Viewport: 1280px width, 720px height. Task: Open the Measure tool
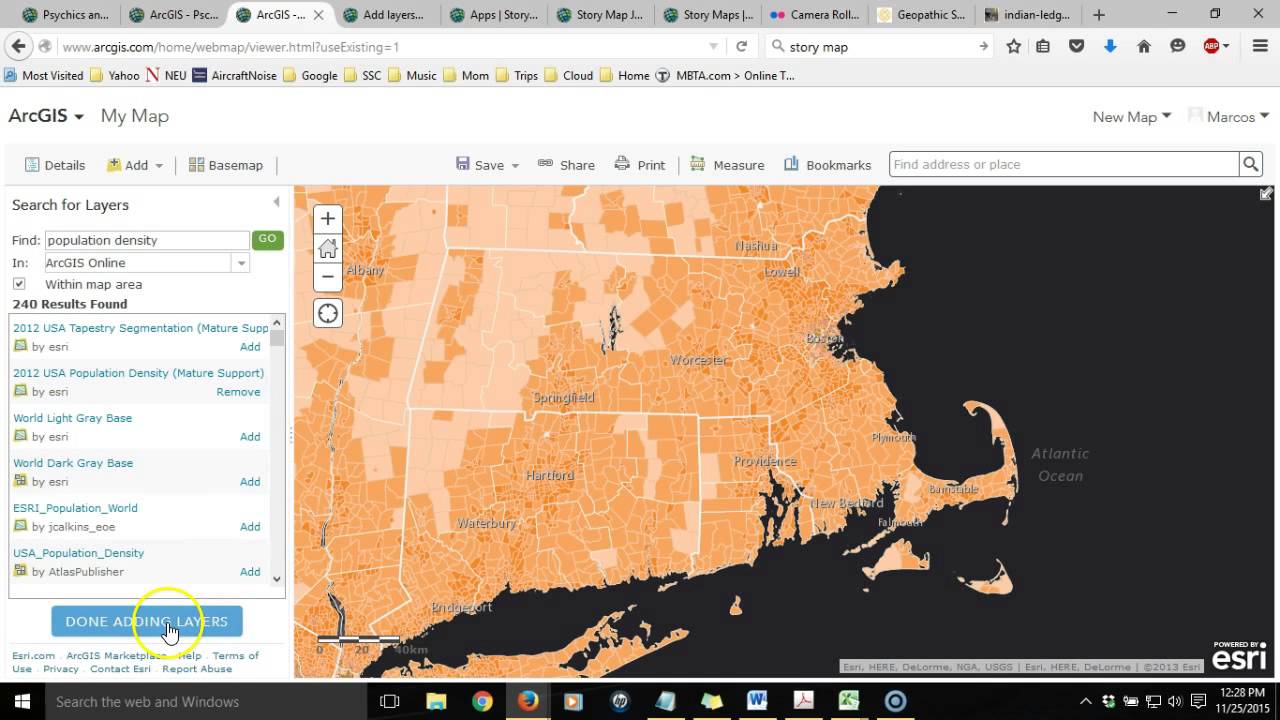coord(727,165)
